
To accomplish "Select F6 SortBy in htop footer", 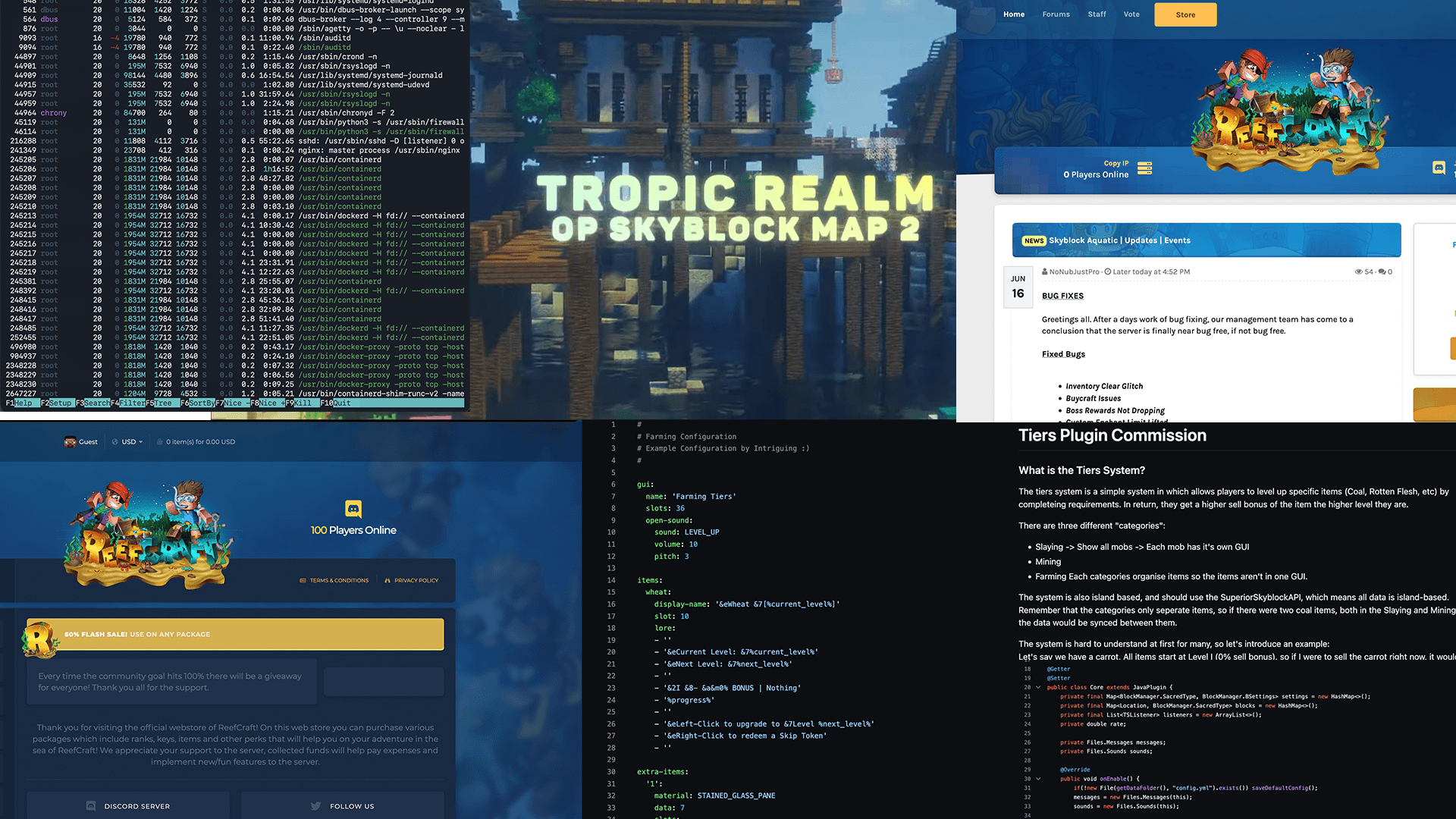I will [197, 403].
